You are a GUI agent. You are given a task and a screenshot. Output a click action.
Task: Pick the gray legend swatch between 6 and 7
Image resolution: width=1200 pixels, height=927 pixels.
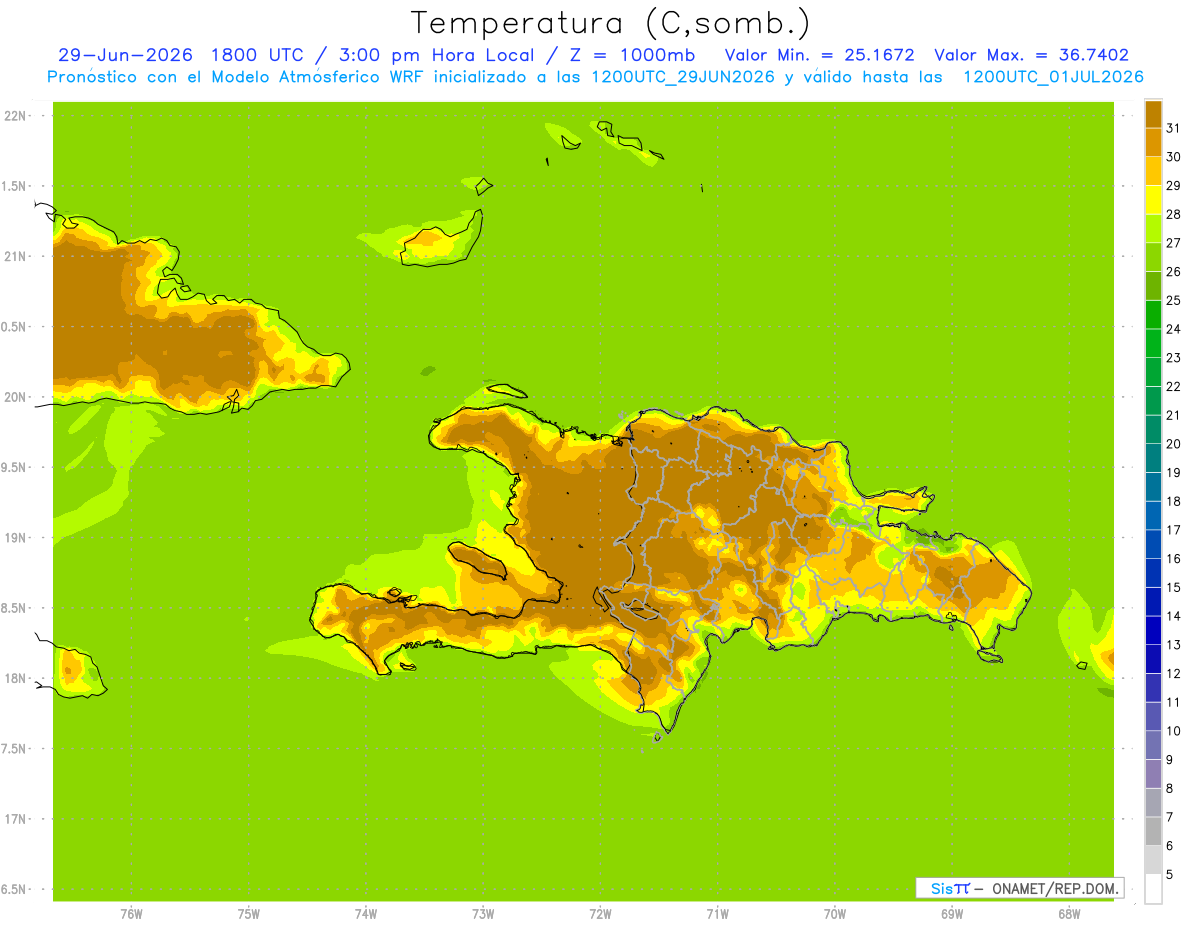tap(1153, 831)
